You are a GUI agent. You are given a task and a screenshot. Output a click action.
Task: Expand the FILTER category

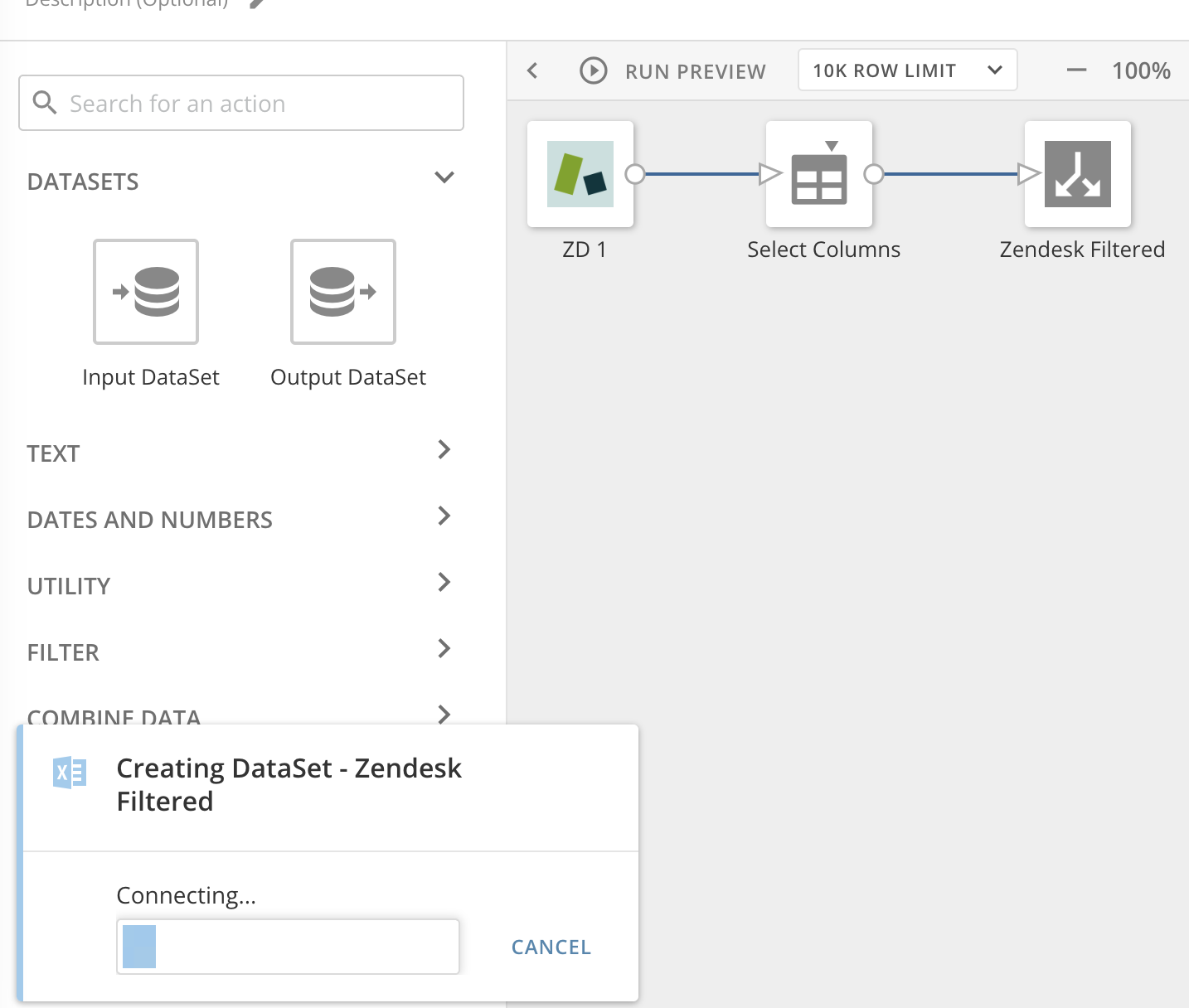[x=445, y=649]
